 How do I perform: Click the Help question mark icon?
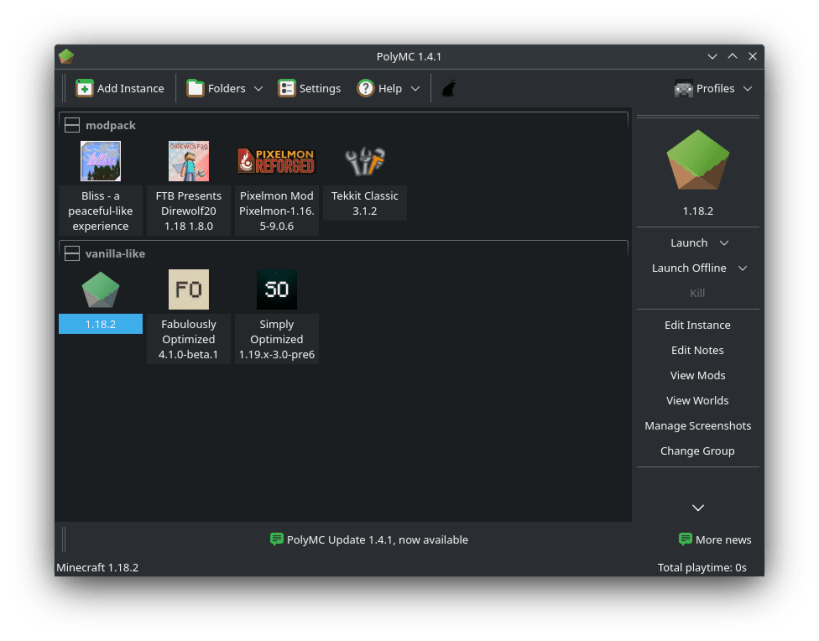(x=365, y=88)
